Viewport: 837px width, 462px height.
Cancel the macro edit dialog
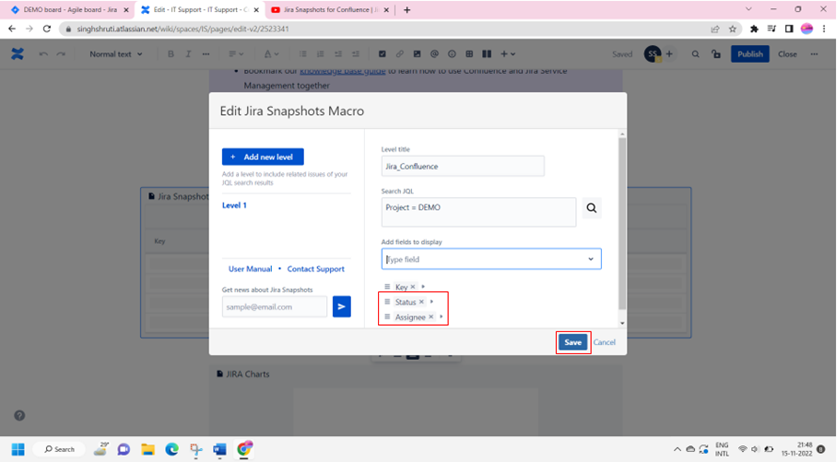604,342
